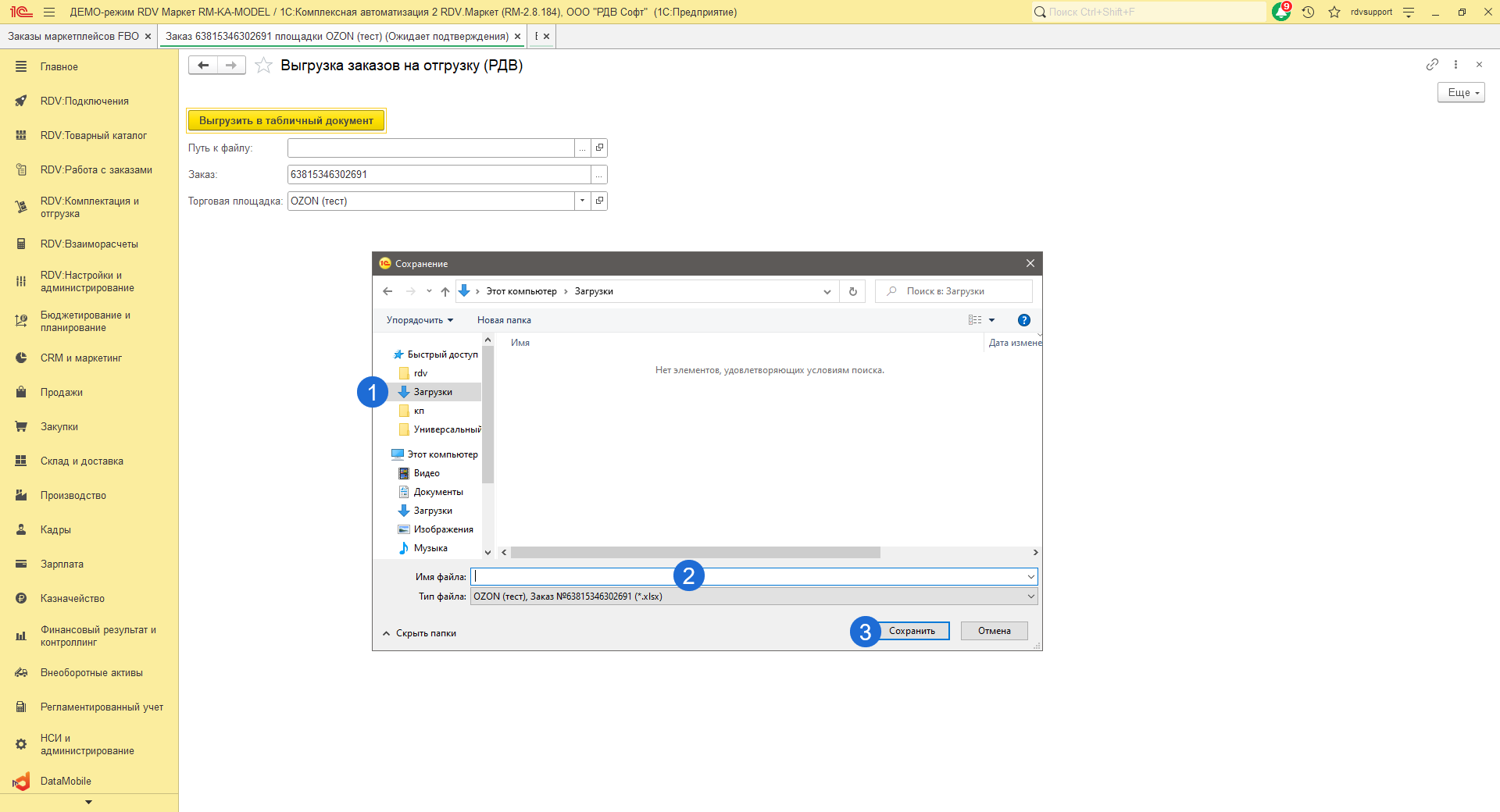
Task: Open RDV:Работа с заказами section
Action: point(96,170)
